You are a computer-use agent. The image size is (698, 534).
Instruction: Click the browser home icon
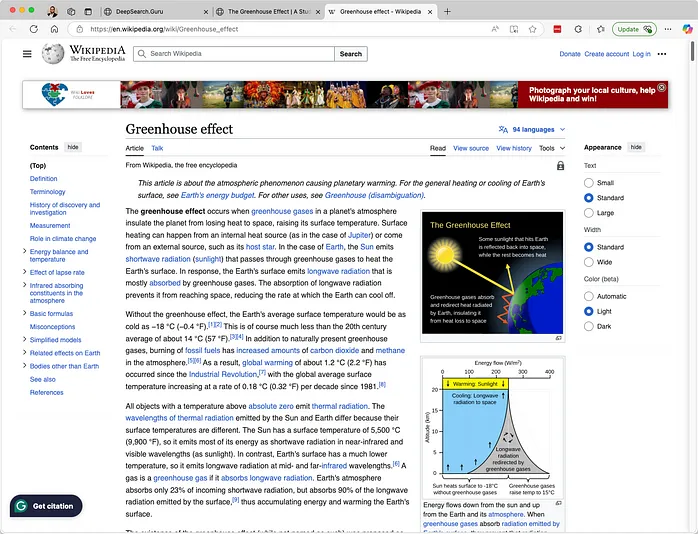tap(54, 29)
